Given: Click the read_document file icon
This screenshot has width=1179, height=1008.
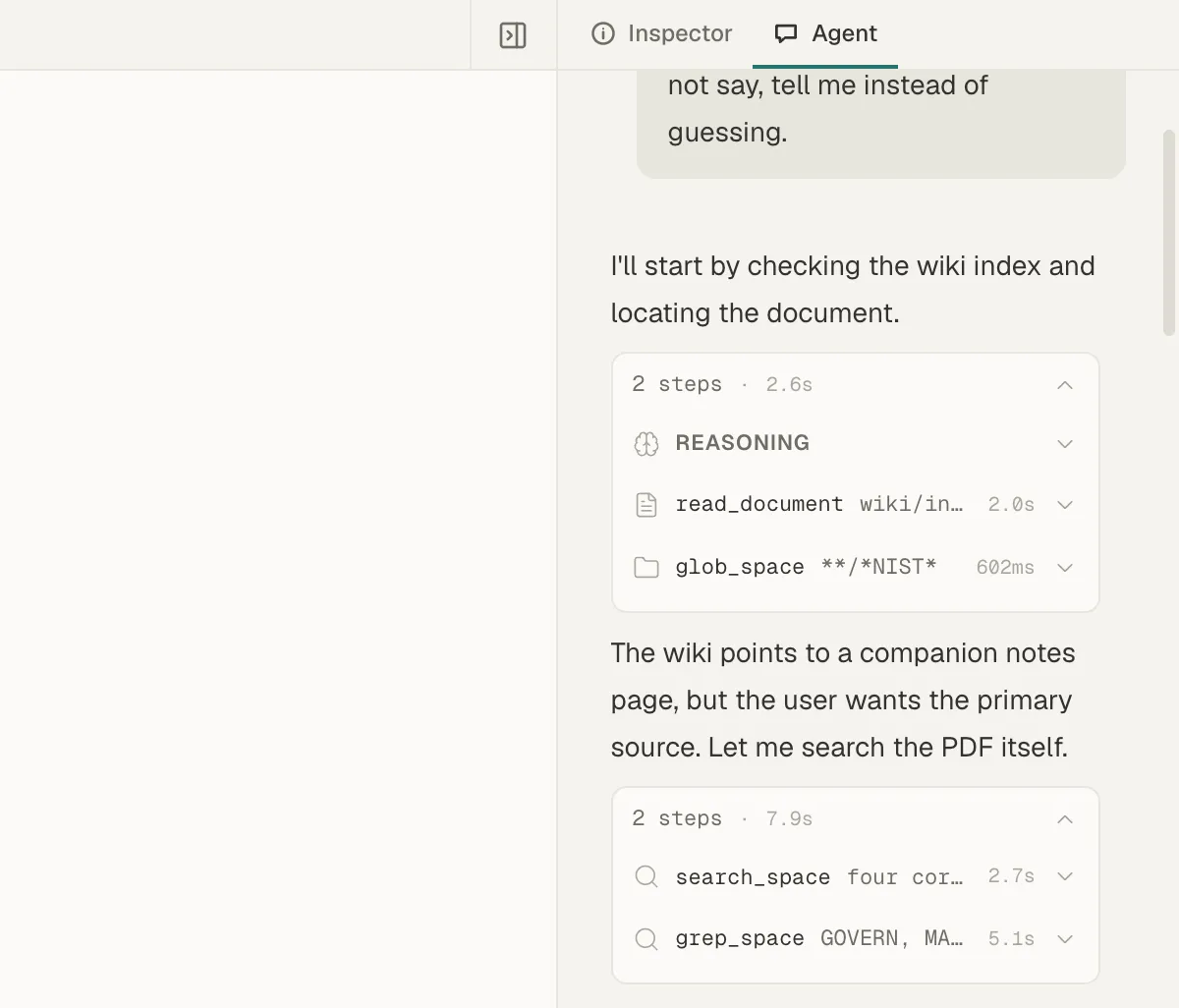Looking at the screenshot, I should tap(646, 505).
